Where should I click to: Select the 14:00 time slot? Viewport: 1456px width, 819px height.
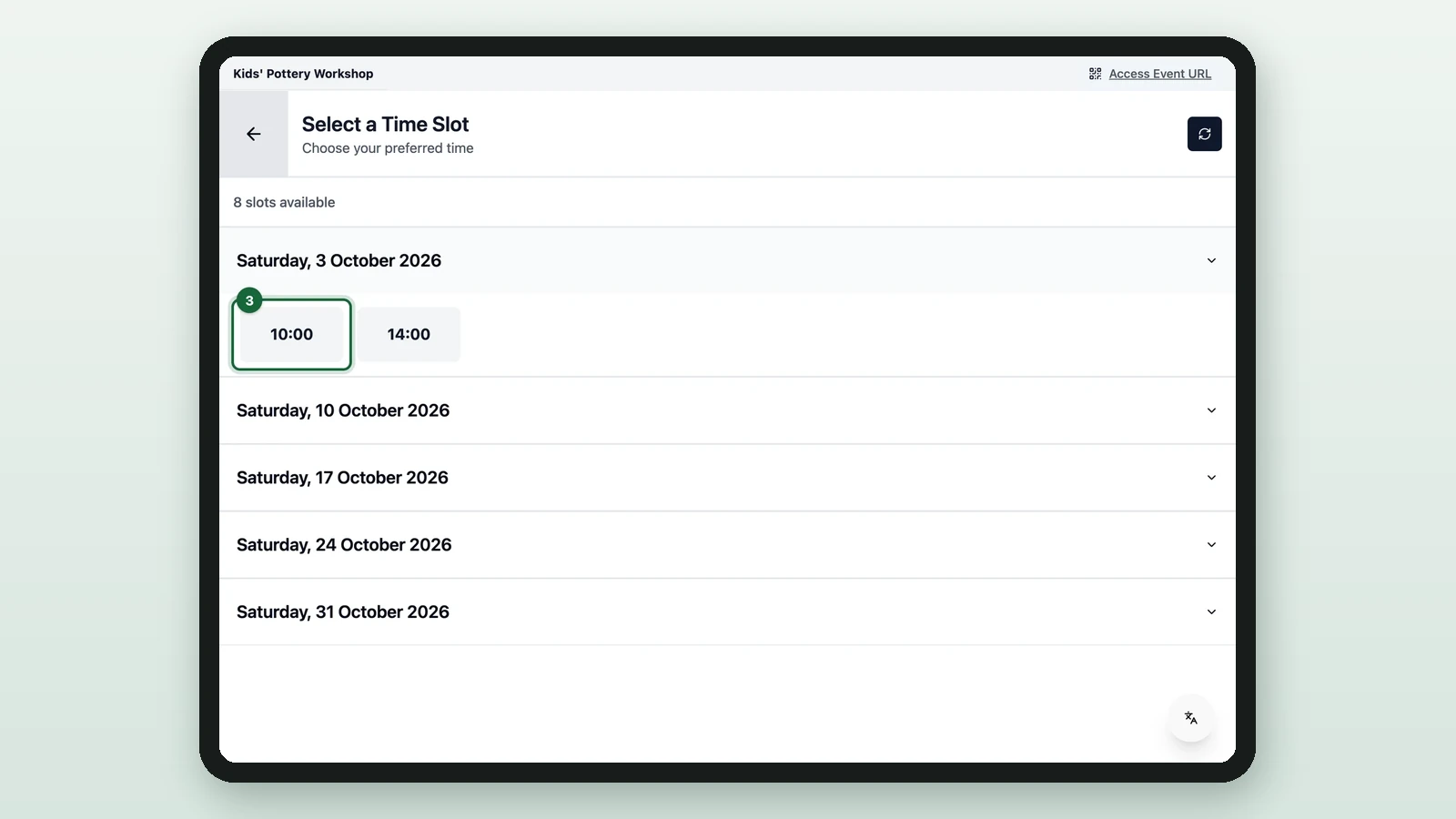[409, 334]
